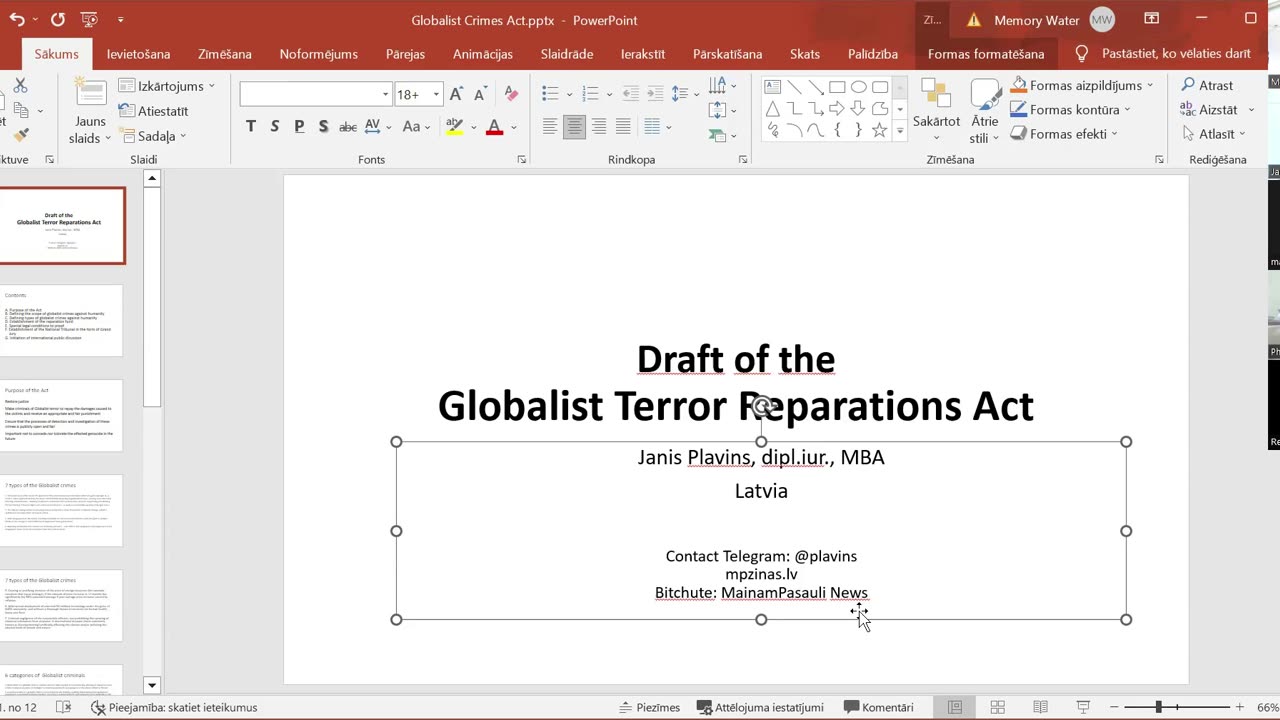Select the triangle shape in gallery
The width and height of the screenshot is (1280, 720).
(773, 108)
